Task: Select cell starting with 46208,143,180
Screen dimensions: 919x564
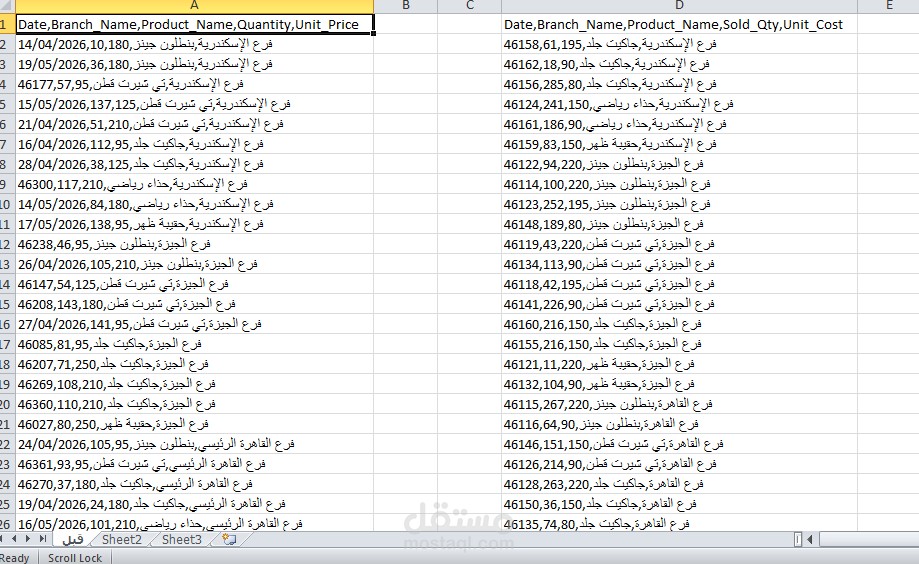Action: [x=194, y=304]
